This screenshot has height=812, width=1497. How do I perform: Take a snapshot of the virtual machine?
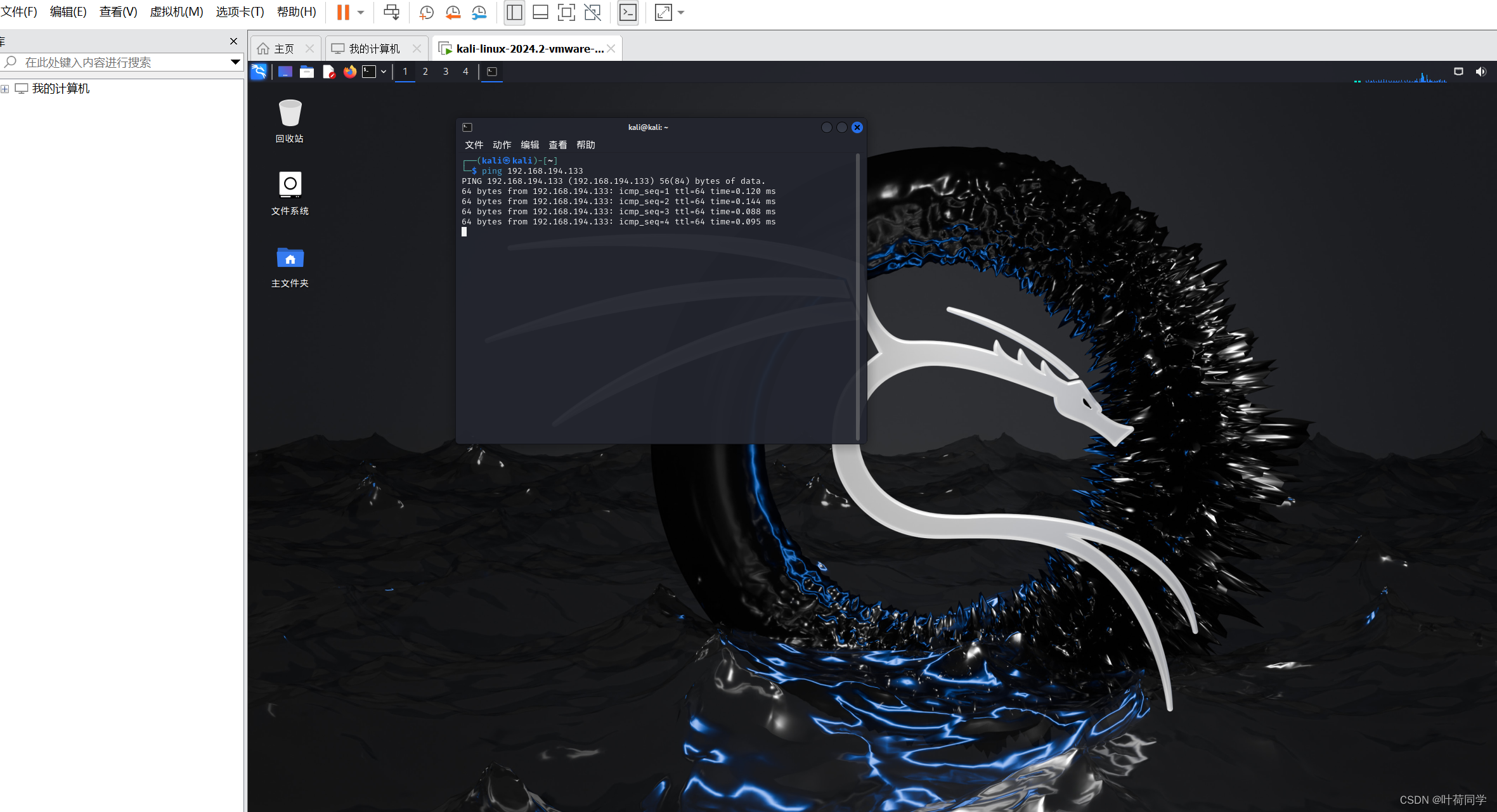pyautogui.click(x=426, y=12)
